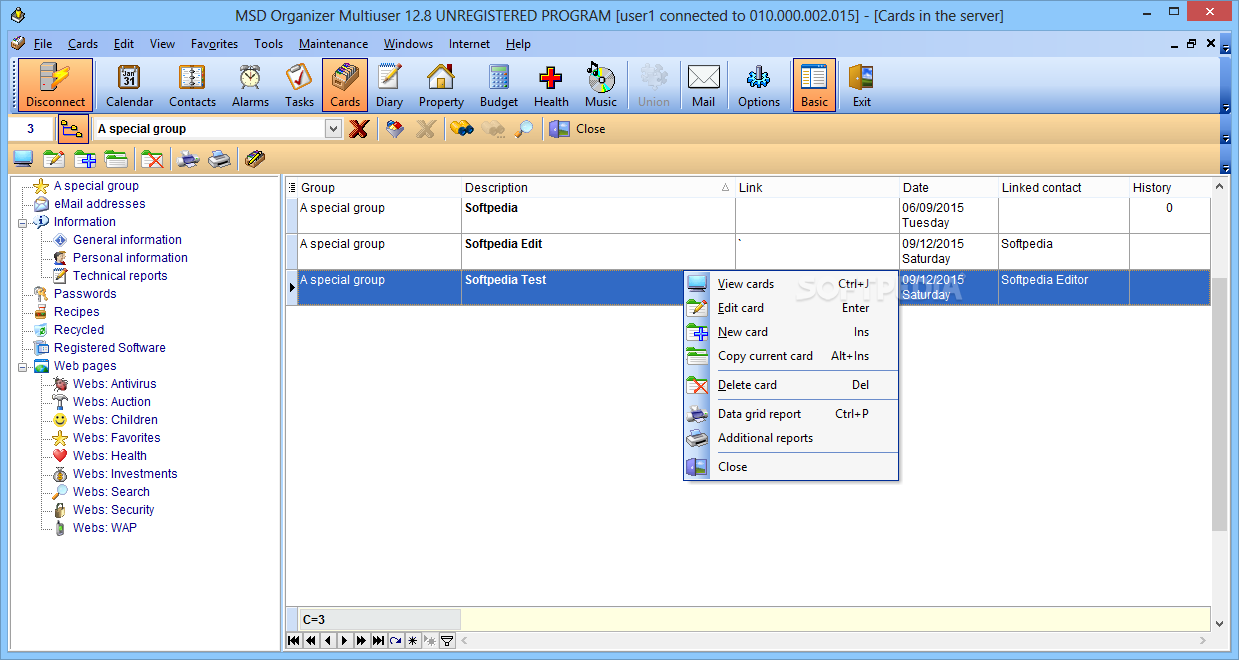Image resolution: width=1239 pixels, height=660 pixels.
Task: Select Registered Software in the tree
Action: click(x=110, y=348)
